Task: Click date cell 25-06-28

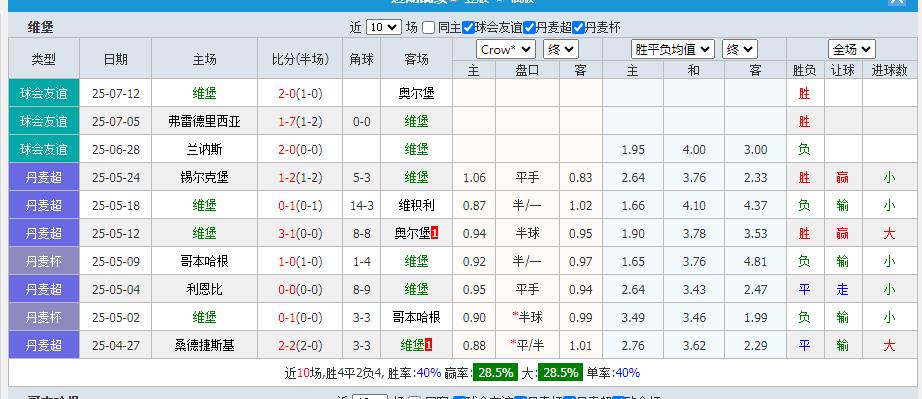Action: (116, 150)
